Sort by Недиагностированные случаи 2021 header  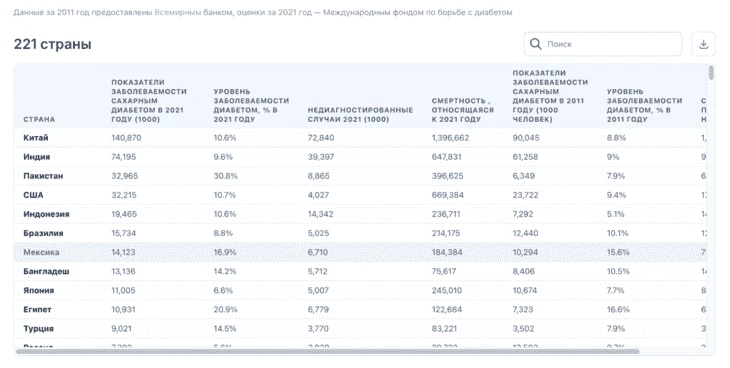tap(360, 115)
